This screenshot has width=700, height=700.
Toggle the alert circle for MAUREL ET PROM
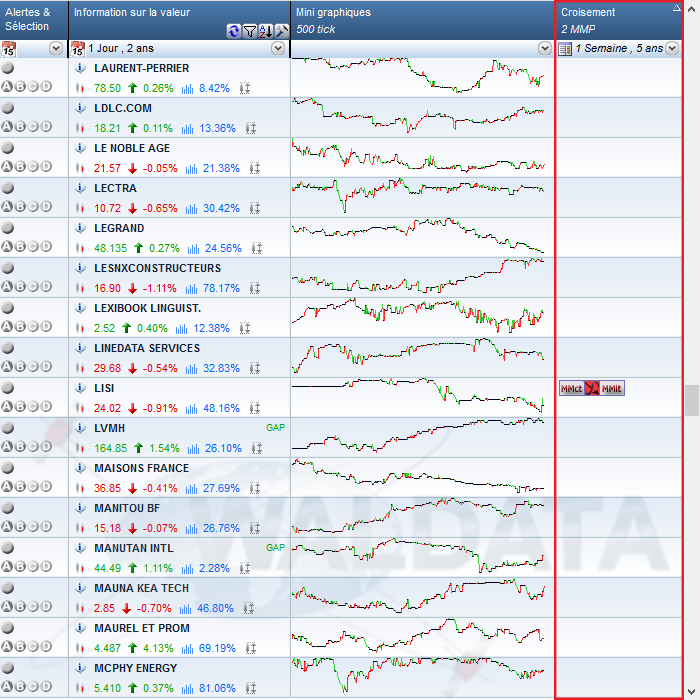(8, 628)
